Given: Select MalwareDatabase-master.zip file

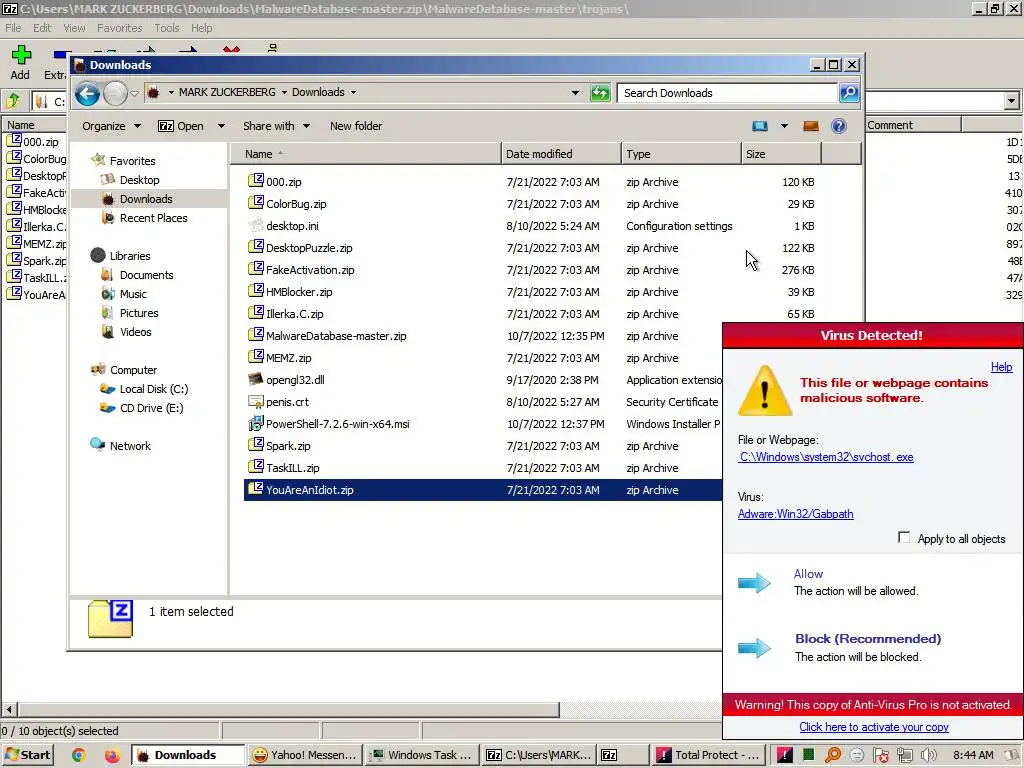Looking at the screenshot, I should tap(336, 336).
